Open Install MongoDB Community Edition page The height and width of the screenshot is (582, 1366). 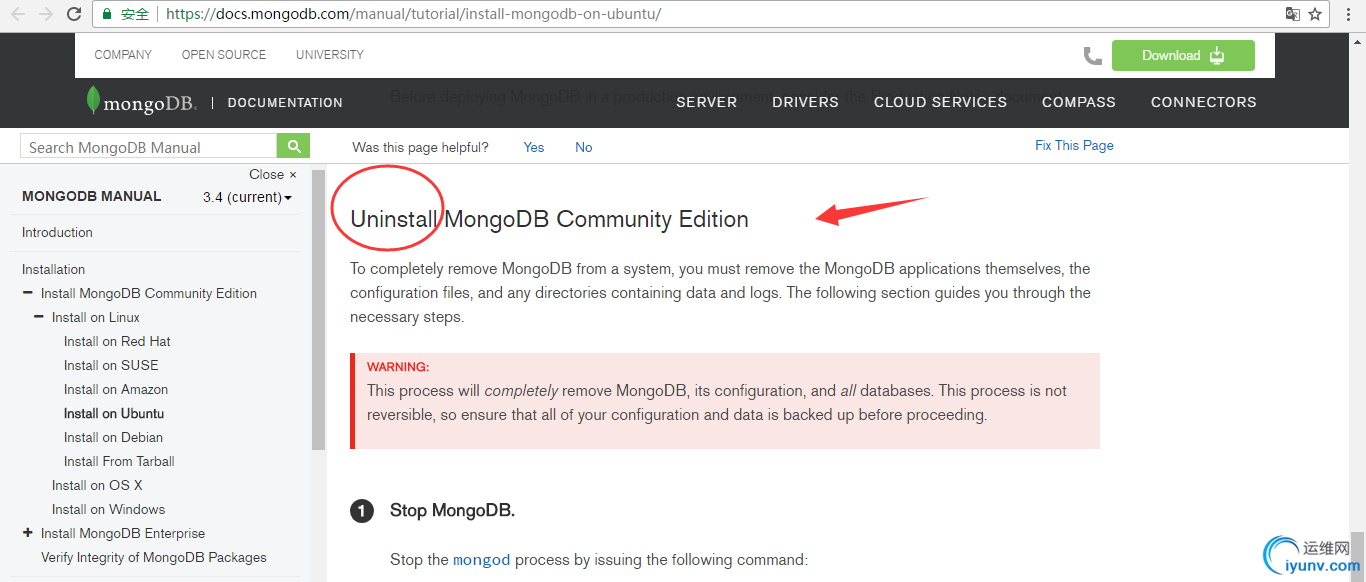point(149,293)
